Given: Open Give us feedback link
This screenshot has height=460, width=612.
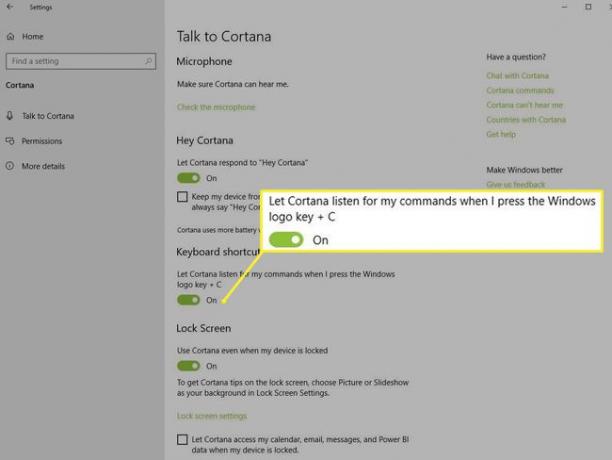Looking at the screenshot, I should (516, 185).
